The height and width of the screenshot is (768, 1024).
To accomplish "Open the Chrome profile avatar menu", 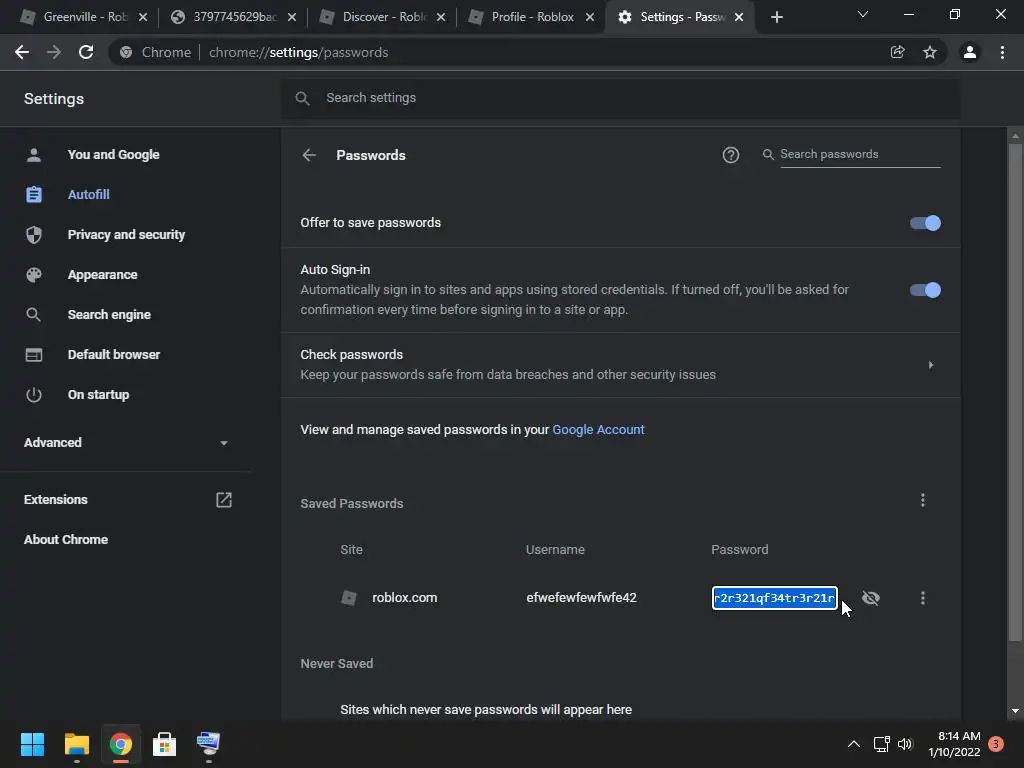I will 970,52.
